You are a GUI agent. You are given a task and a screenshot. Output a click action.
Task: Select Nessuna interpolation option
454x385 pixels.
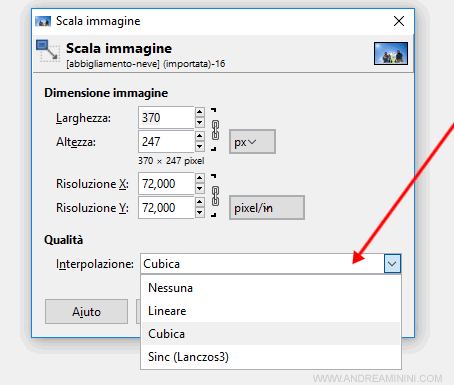point(271,288)
